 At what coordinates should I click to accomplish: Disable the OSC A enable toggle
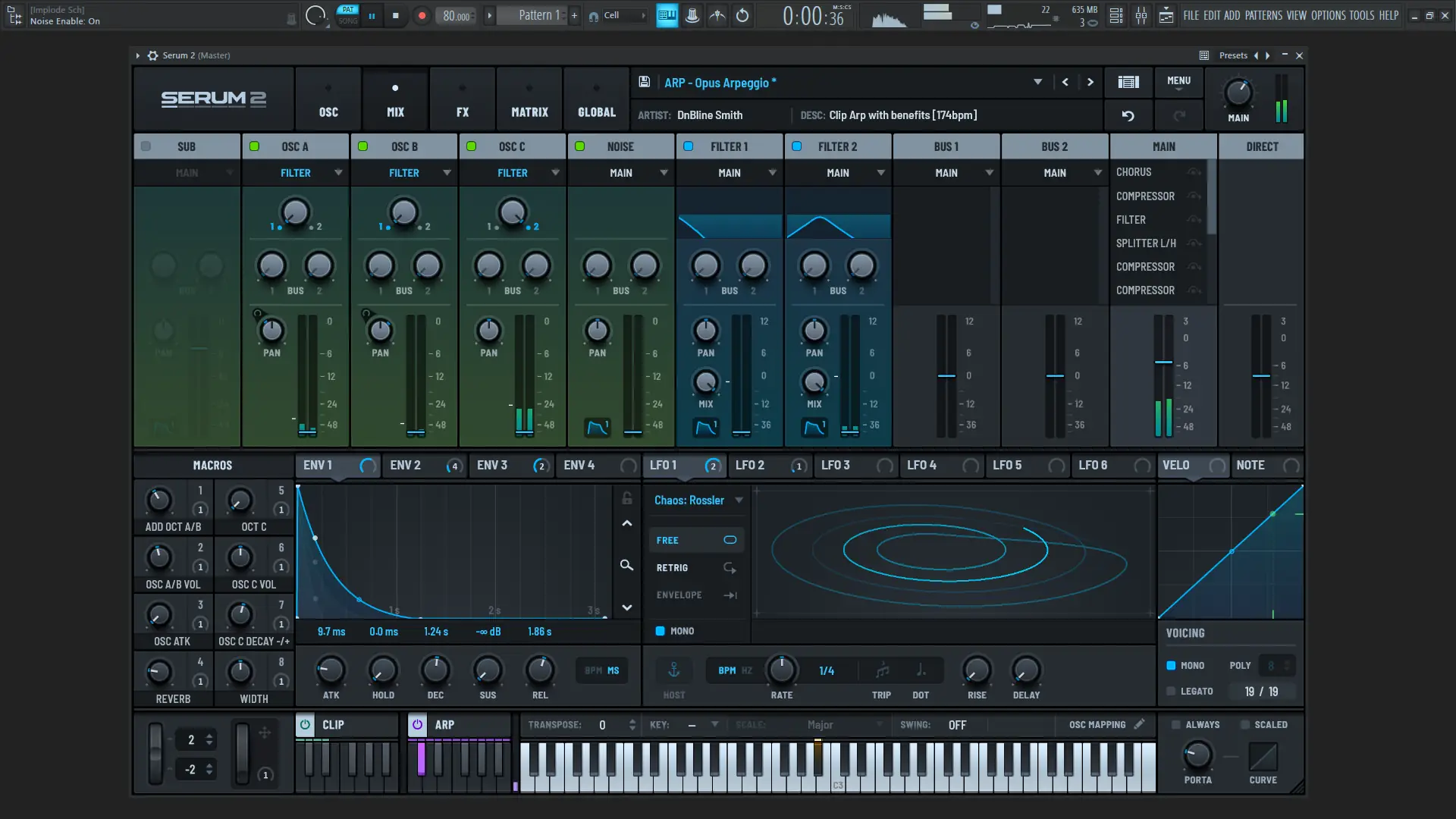coord(255,146)
